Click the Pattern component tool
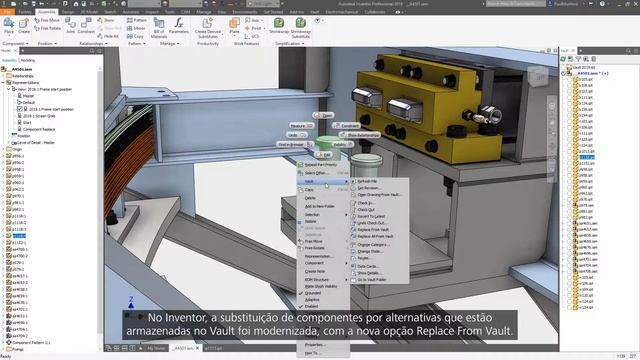640x360 pixels. click(137, 20)
